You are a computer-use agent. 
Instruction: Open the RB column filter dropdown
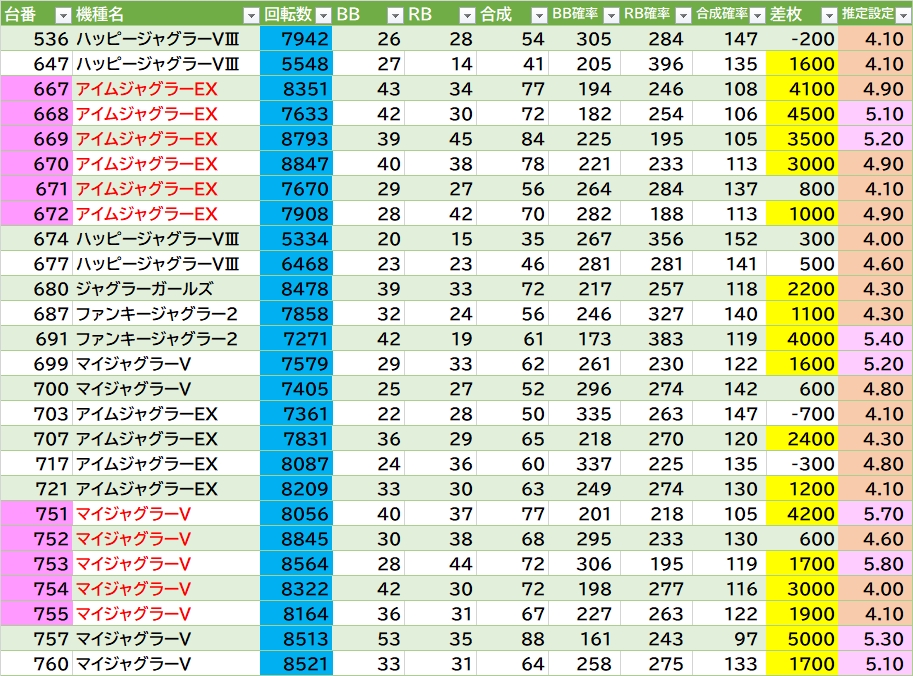pos(467,15)
